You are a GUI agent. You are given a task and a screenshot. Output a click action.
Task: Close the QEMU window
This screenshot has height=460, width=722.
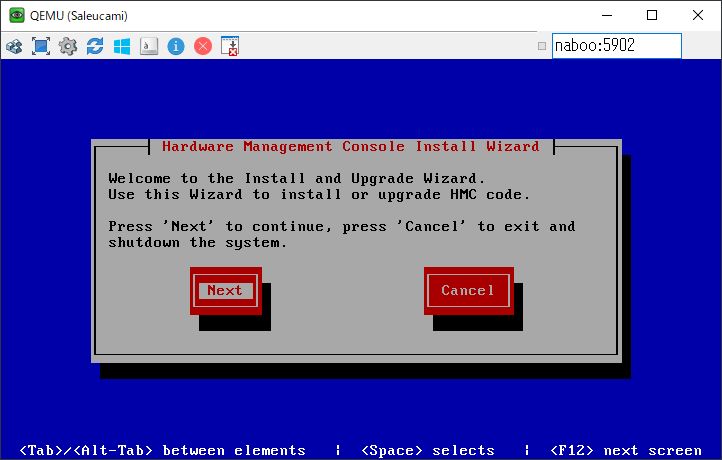pyautogui.click(x=698, y=15)
